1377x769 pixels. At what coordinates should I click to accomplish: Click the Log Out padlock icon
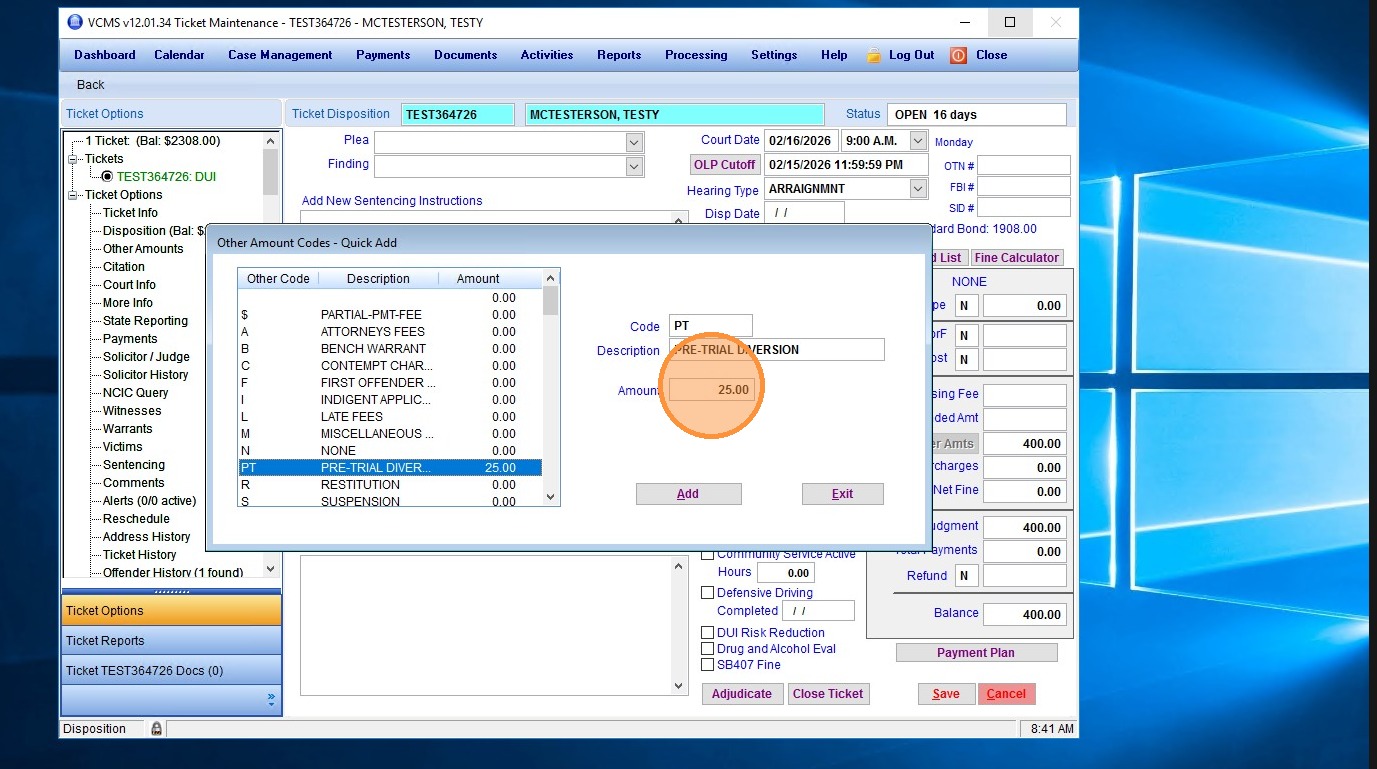873,56
